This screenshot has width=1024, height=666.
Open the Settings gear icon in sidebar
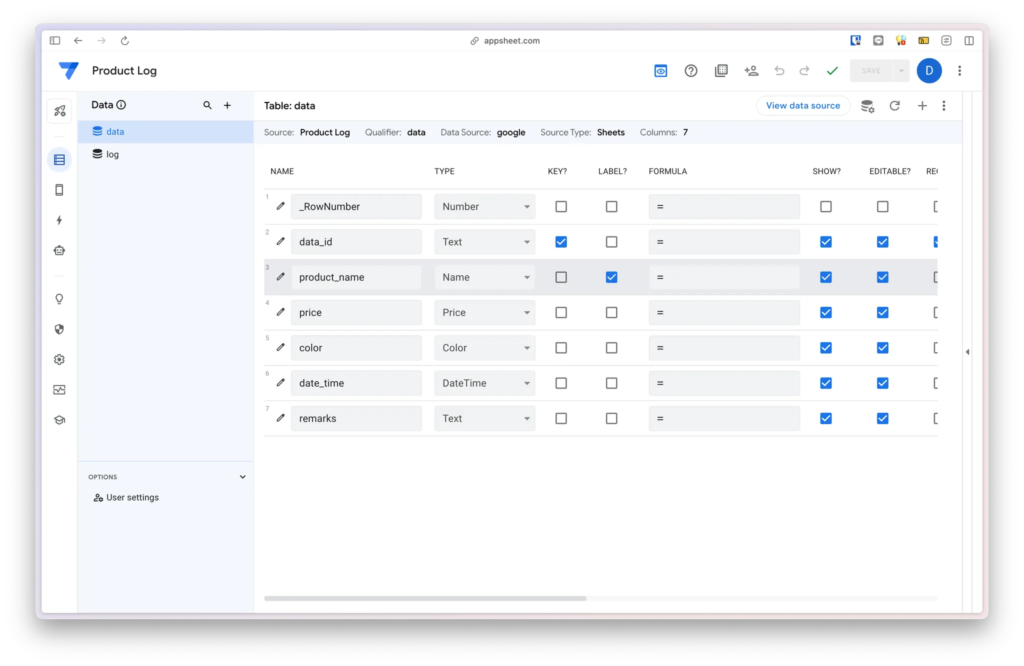tap(59, 359)
